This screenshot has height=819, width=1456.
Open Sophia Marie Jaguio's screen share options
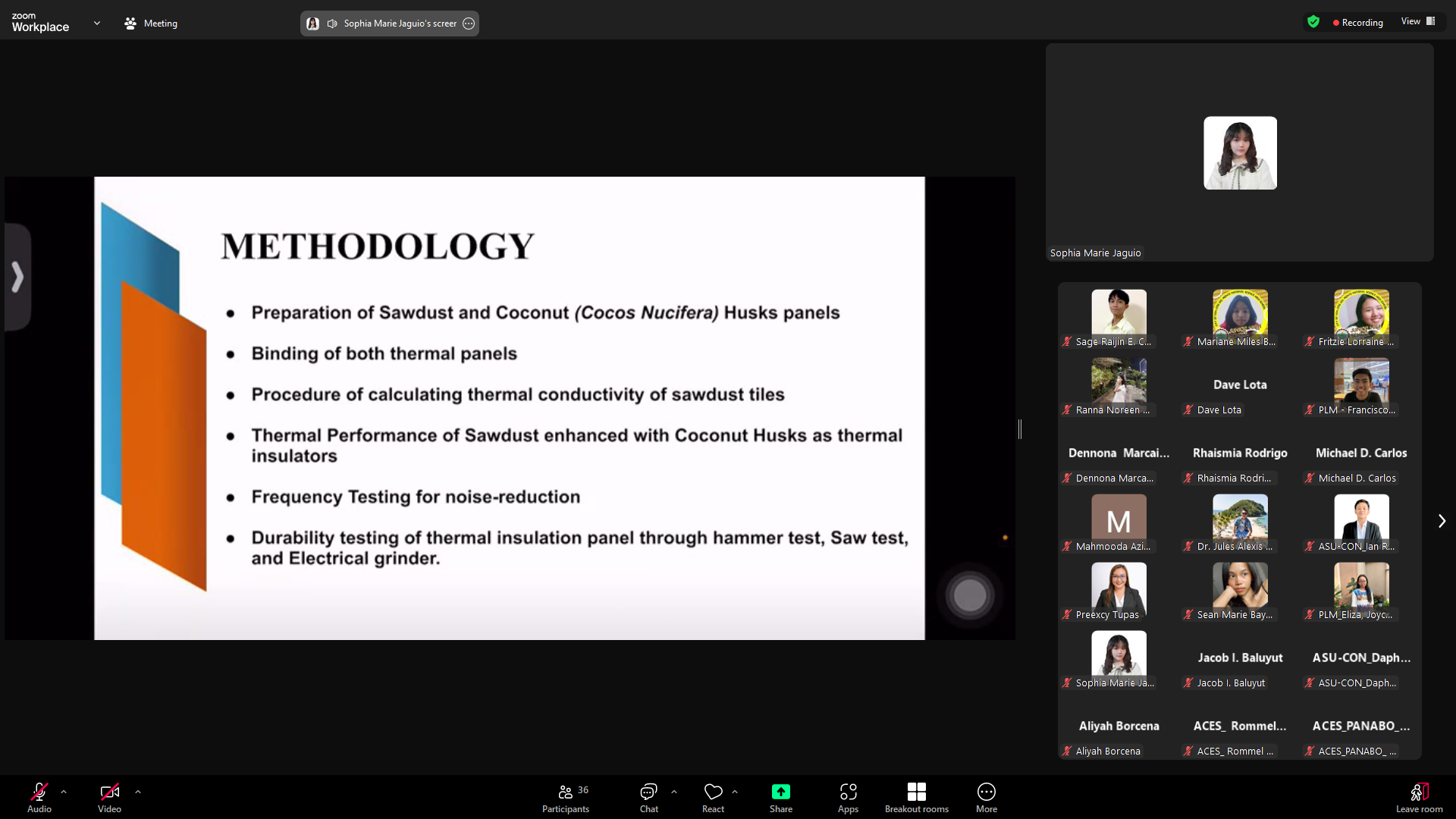pyautogui.click(x=469, y=24)
